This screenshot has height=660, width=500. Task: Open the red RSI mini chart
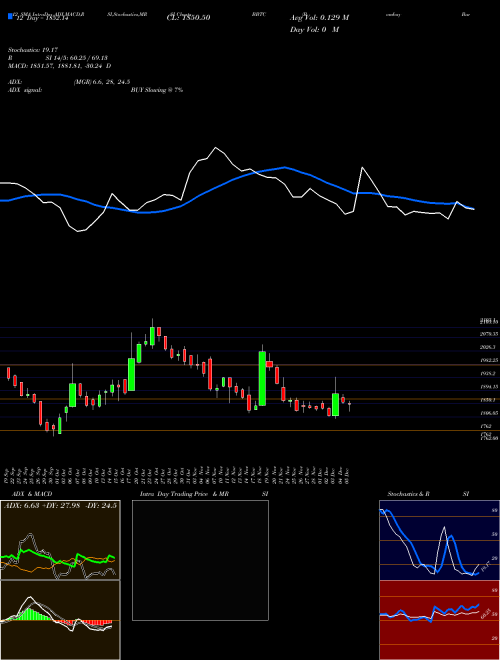[439, 620]
